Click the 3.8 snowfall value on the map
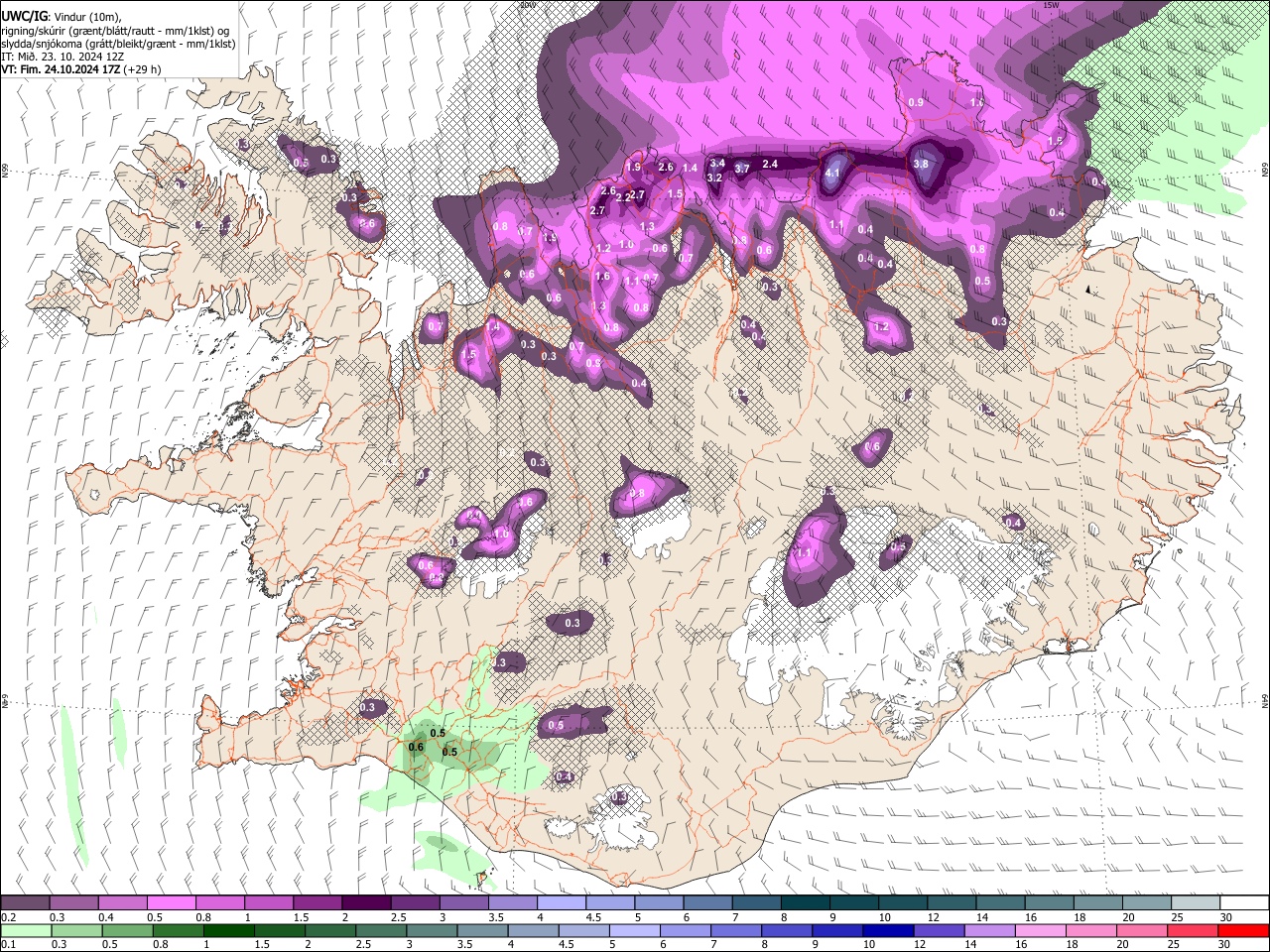The image size is (1270, 952). click(921, 164)
